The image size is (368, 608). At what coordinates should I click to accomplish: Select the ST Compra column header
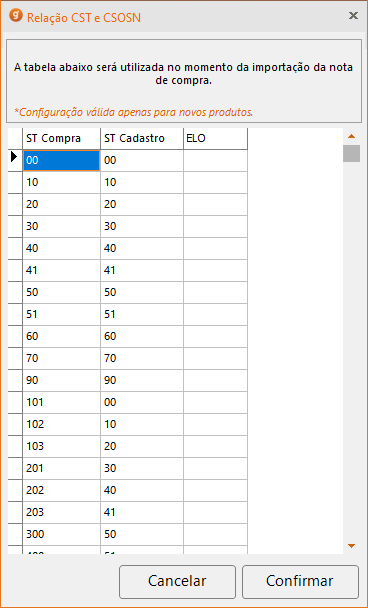point(62,138)
